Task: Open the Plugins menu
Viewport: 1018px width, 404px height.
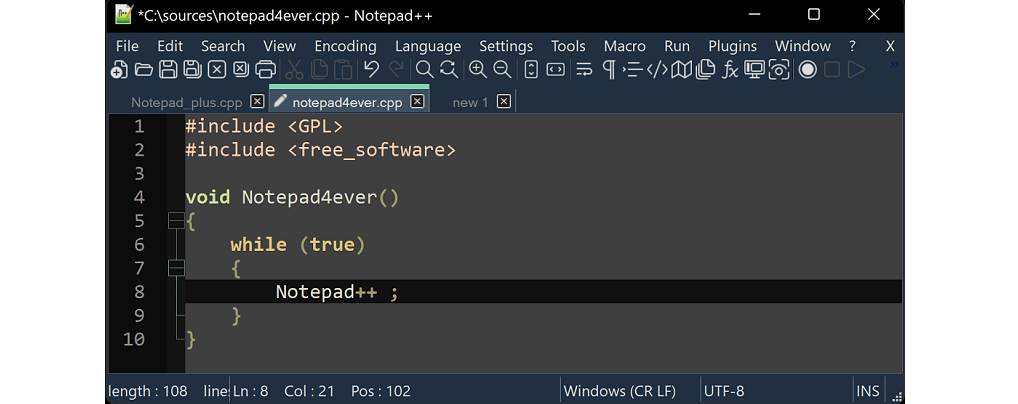Action: (x=732, y=46)
